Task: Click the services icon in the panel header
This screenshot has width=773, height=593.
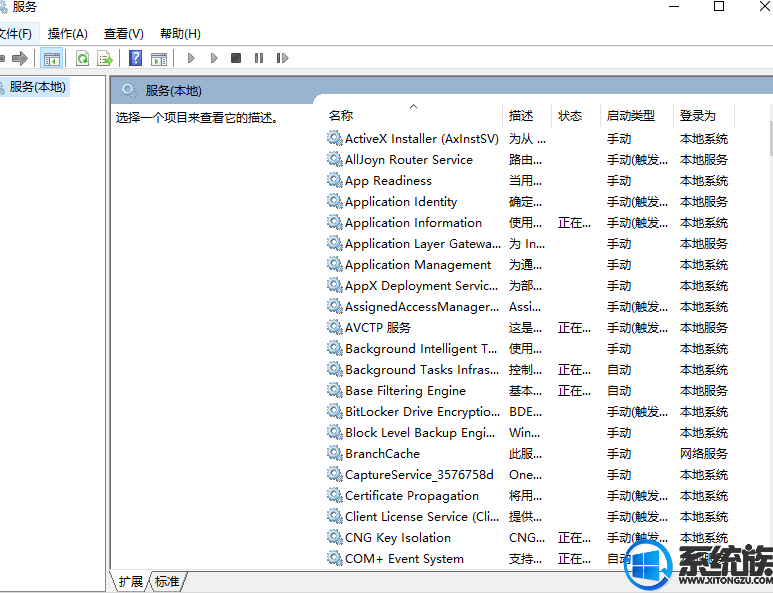Action: point(129,91)
